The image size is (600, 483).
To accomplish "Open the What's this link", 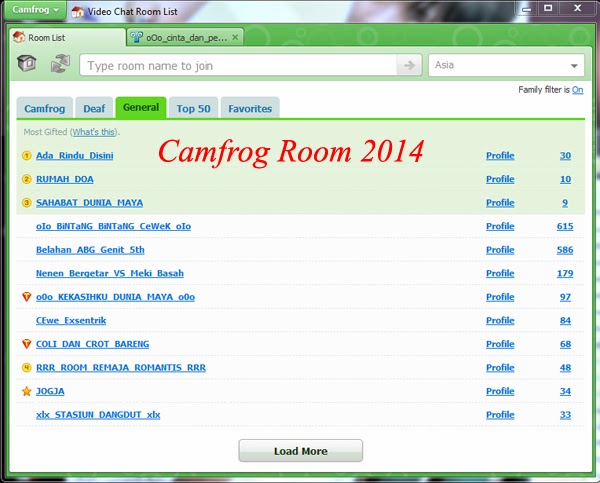I will [x=94, y=132].
